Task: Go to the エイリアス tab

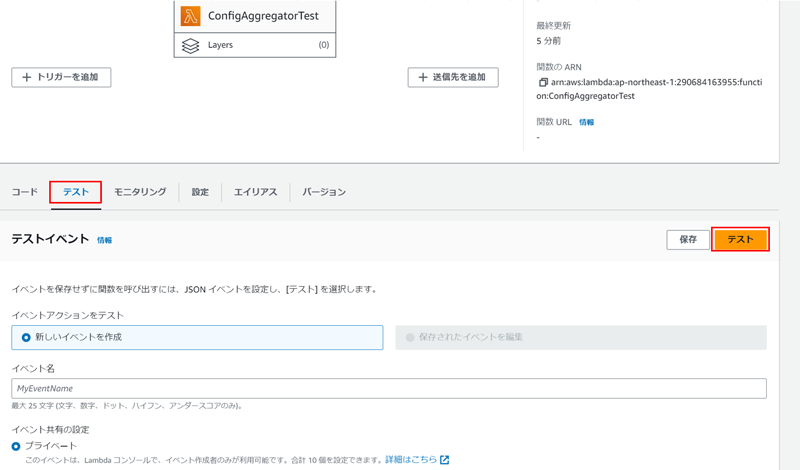Action: click(x=255, y=192)
